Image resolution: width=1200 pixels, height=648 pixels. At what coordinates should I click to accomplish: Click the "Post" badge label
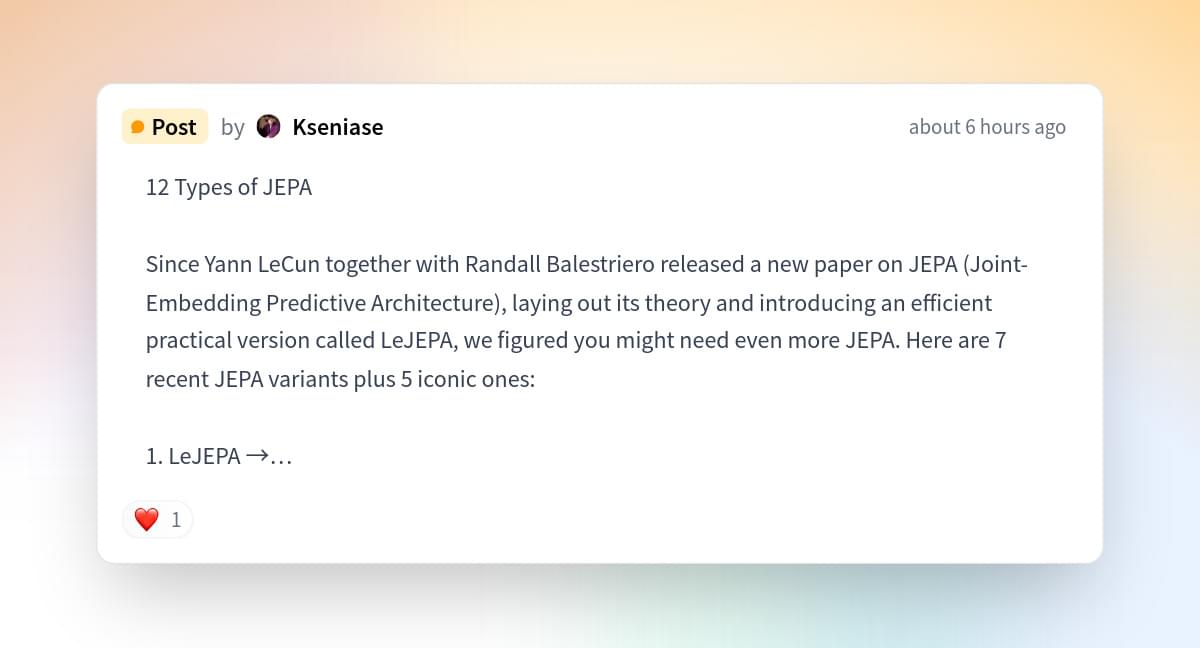click(x=174, y=127)
